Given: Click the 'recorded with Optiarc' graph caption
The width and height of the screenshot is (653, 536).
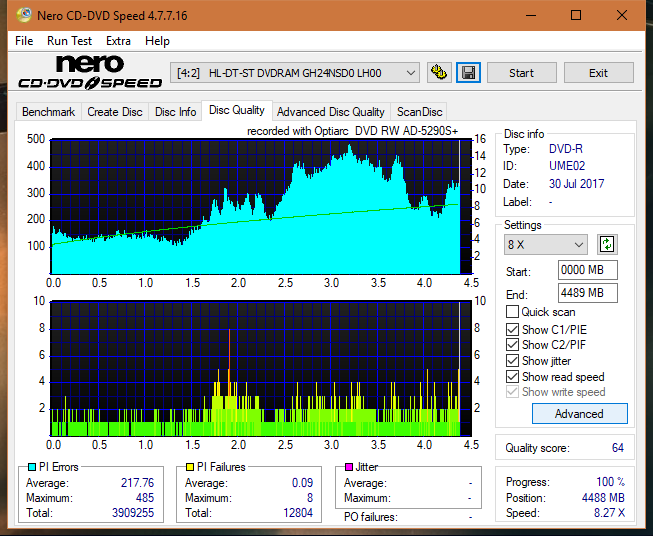Looking at the screenshot, I should tap(352, 131).
